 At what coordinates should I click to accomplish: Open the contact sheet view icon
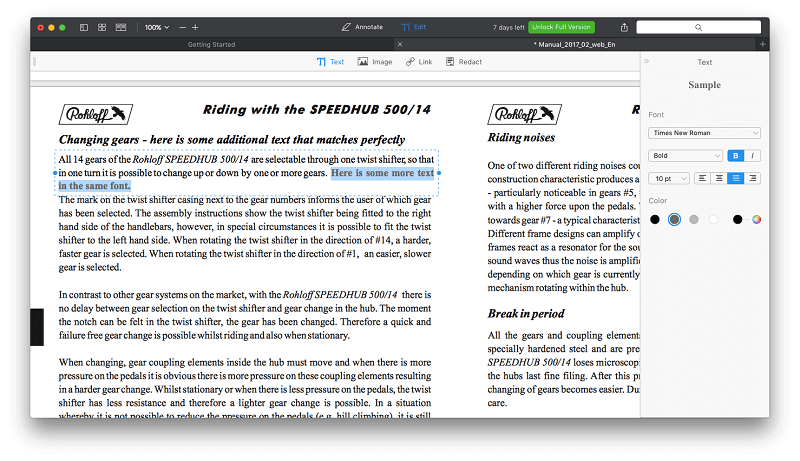(121, 28)
